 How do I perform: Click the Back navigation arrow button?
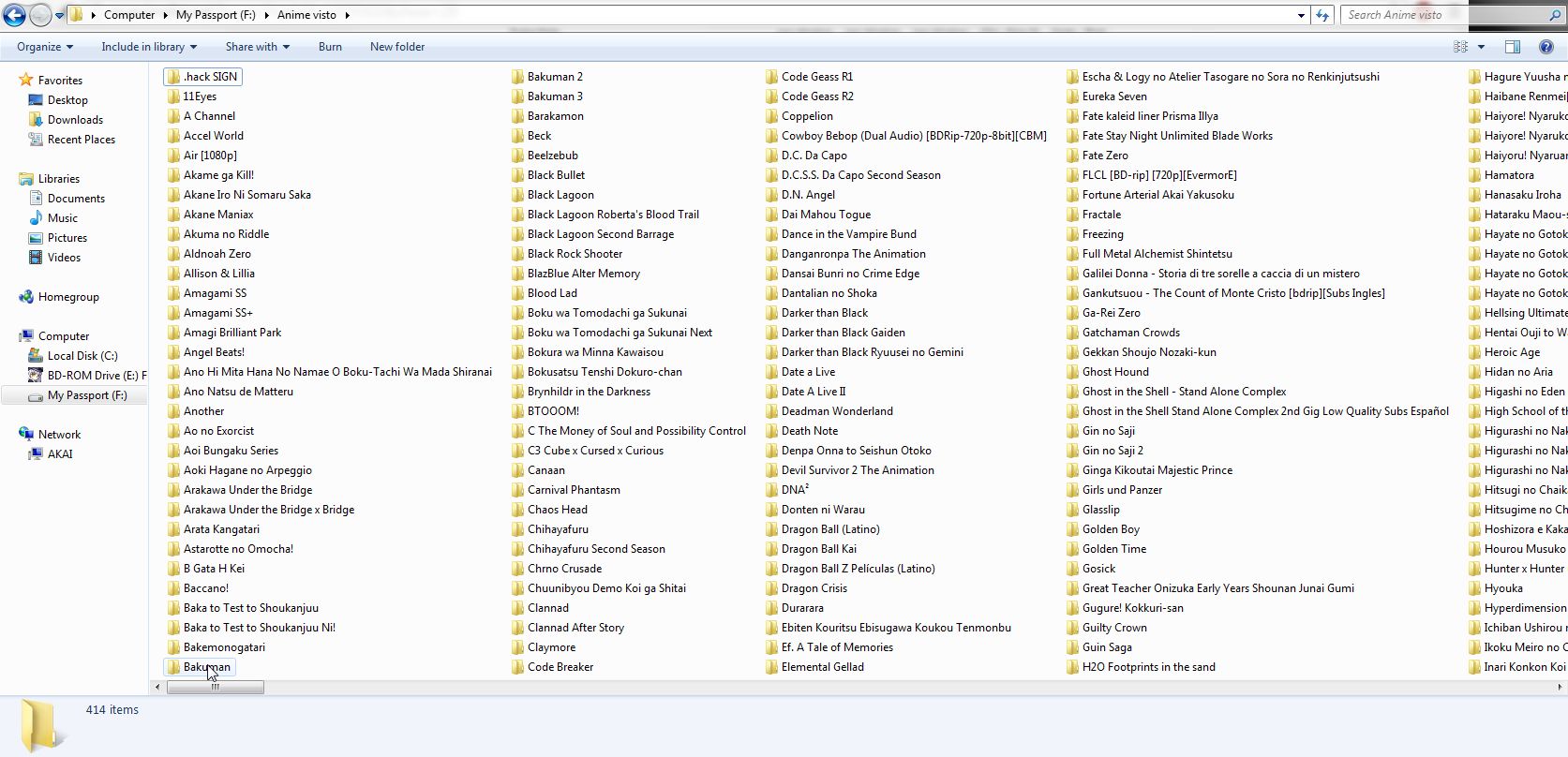point(14,15)
